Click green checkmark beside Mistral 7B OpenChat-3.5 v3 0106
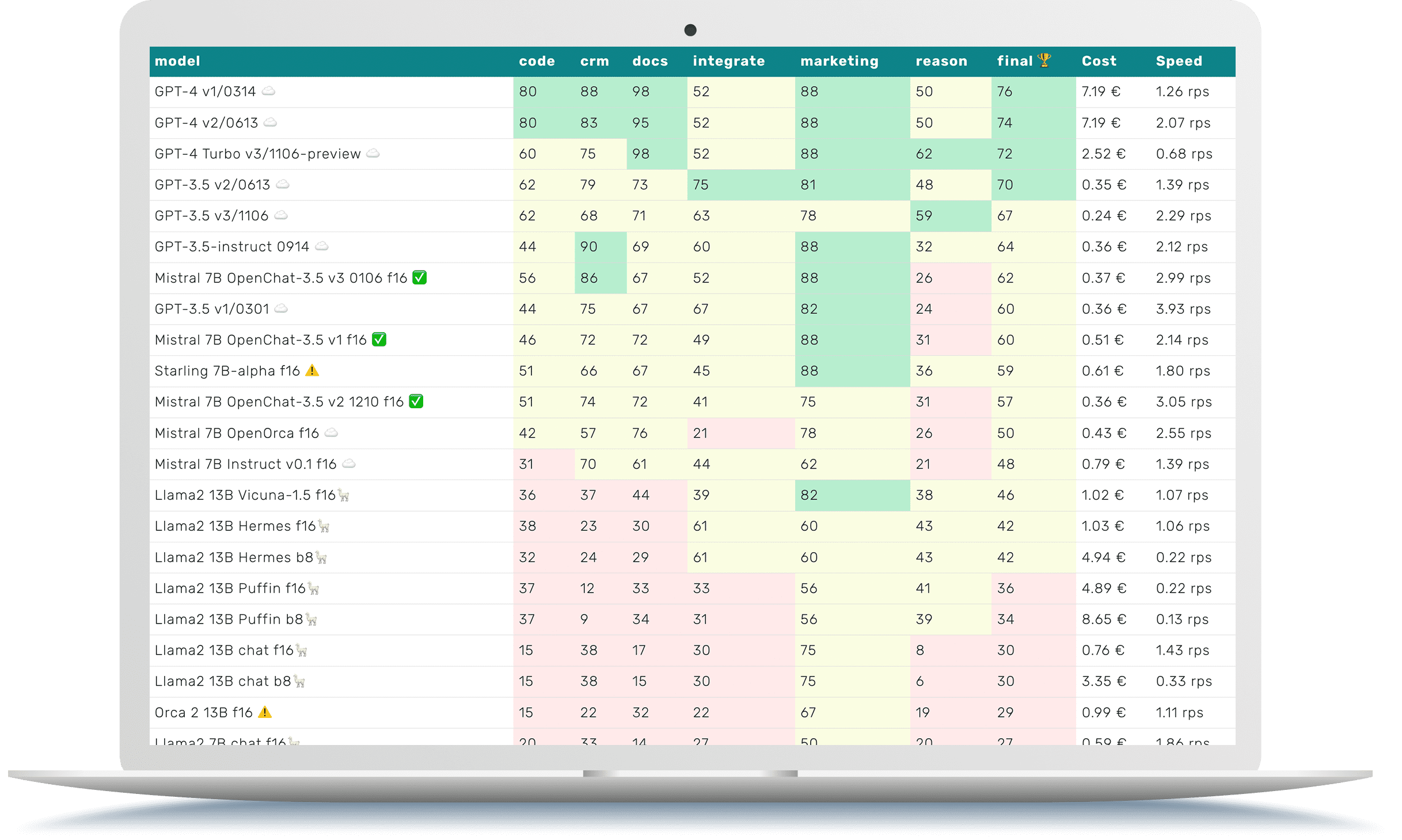Screen dimensions: 1402x840 point(420,278)
